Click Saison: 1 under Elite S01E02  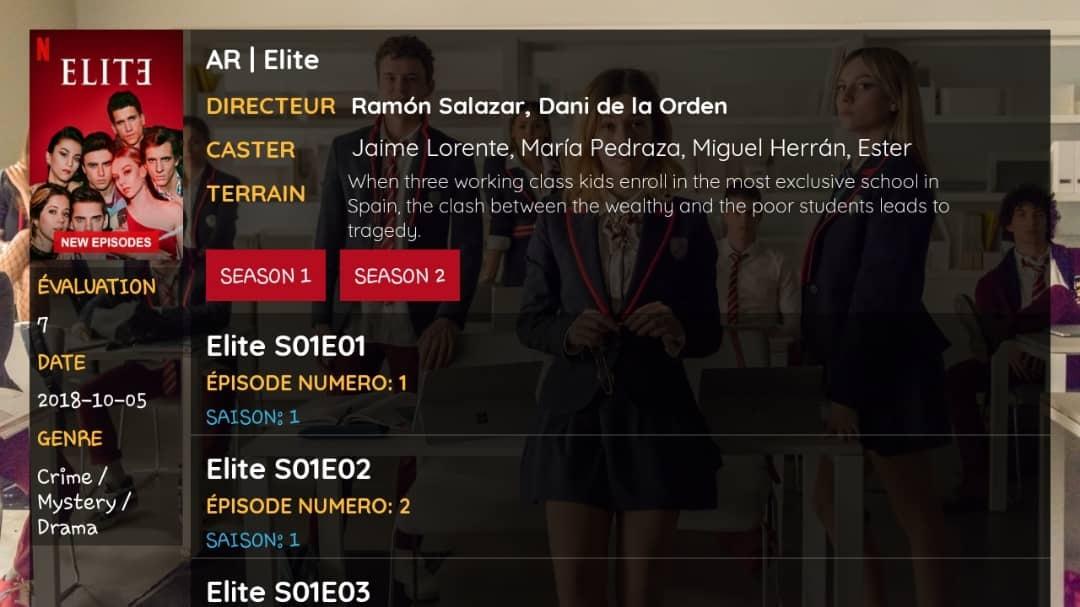point(253,540)
